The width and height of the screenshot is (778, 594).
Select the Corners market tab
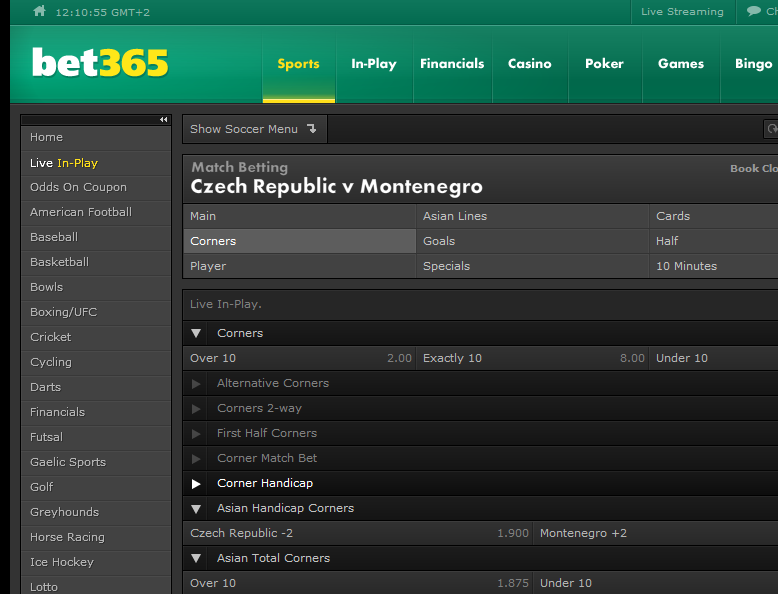pyautogui.click(x=300, y=241)
